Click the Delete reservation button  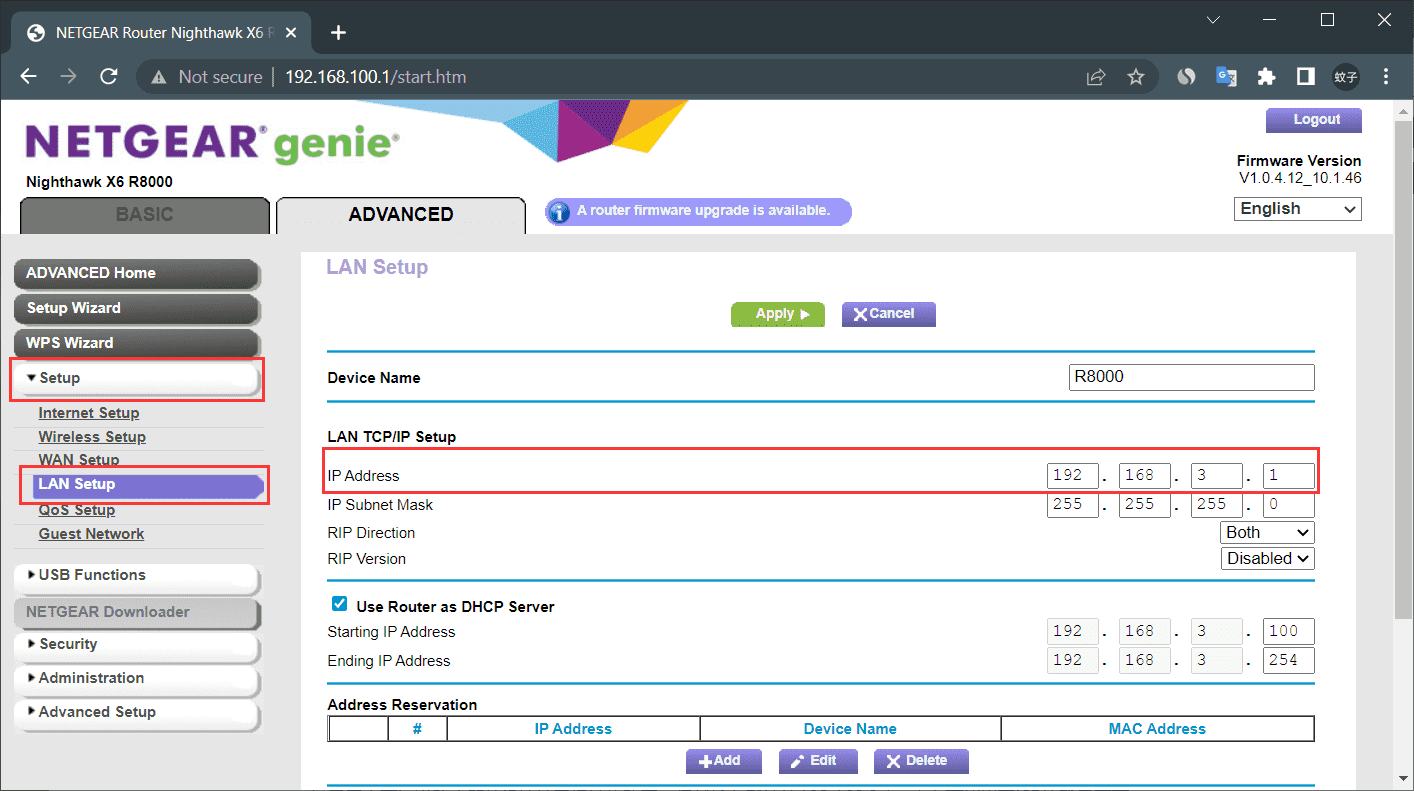[921, 761]
